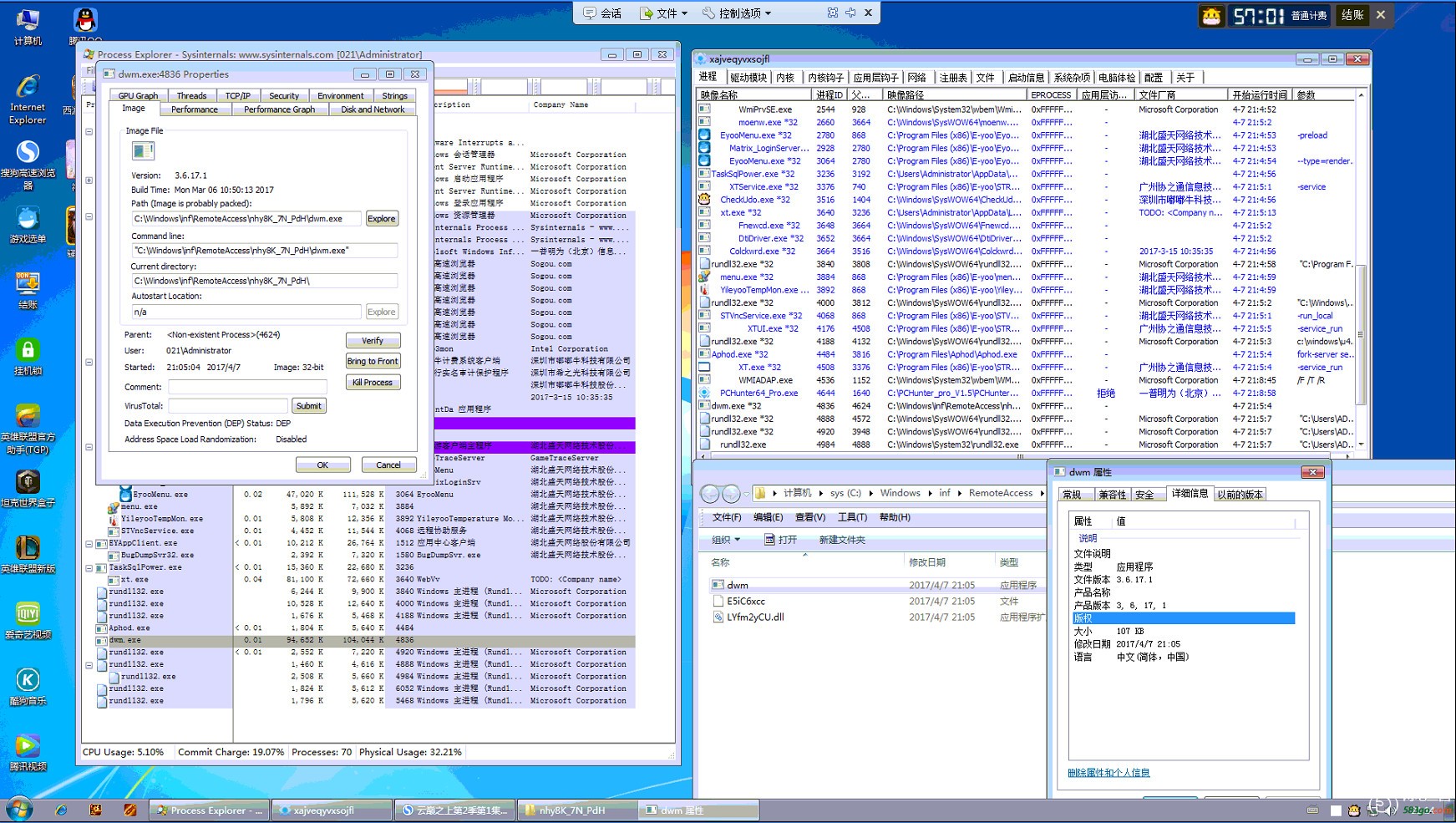Open the 爱奇艺视频 desktop icon
Screen dimensions: 1456x823
pos(28,621)
